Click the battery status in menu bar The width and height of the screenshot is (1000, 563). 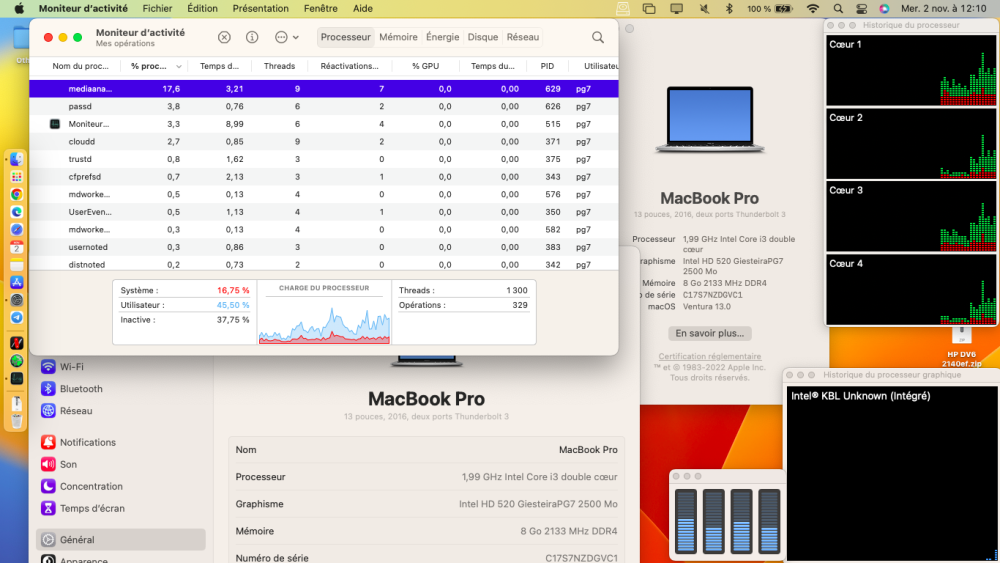tap(770, 8)
